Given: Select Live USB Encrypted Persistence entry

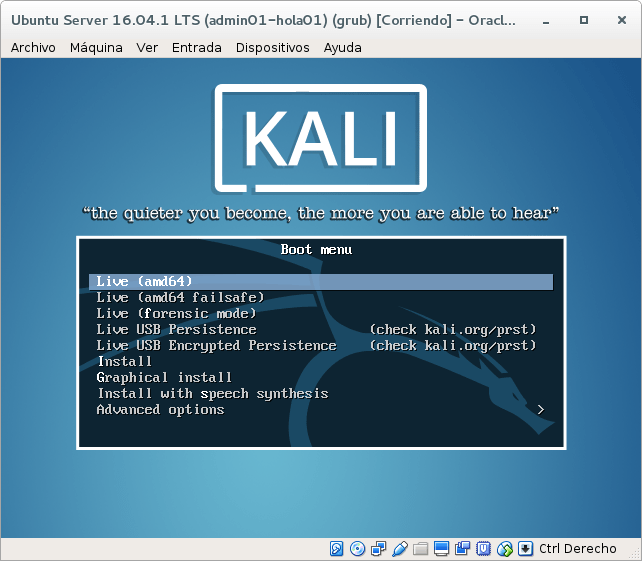Looking at the screenshot, I should pos(321,346).
